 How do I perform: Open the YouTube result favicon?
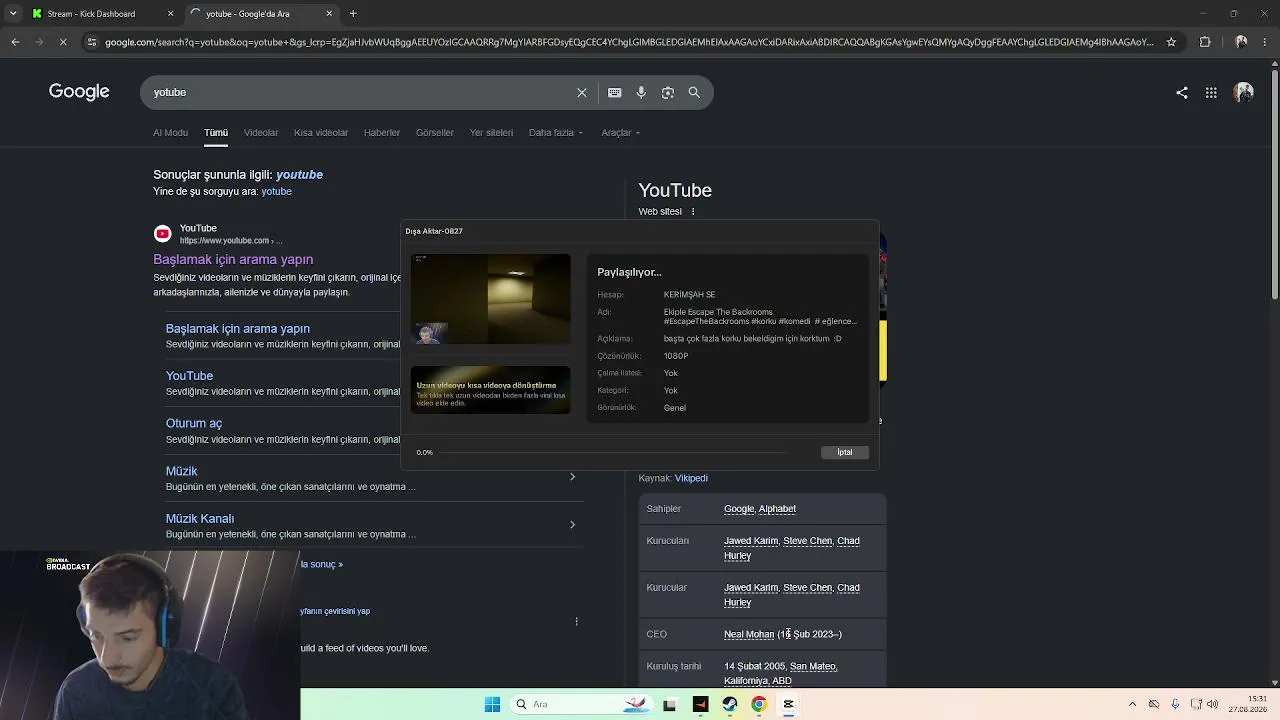coord(162,234)
